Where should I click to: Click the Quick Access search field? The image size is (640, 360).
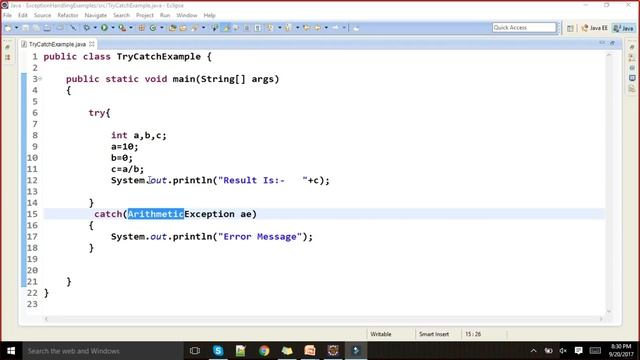[524, 27]
